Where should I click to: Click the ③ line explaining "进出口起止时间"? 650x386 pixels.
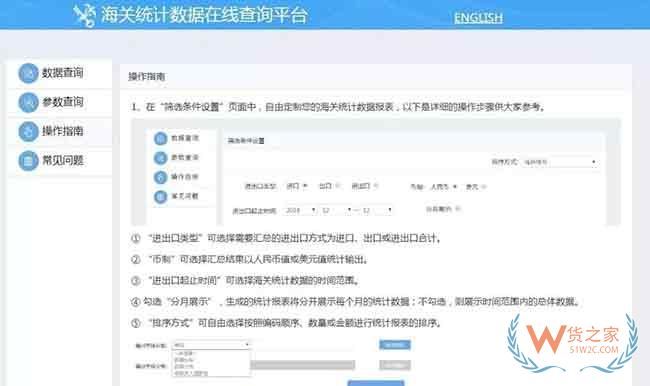pyautogui.click(x=245, y=281)
